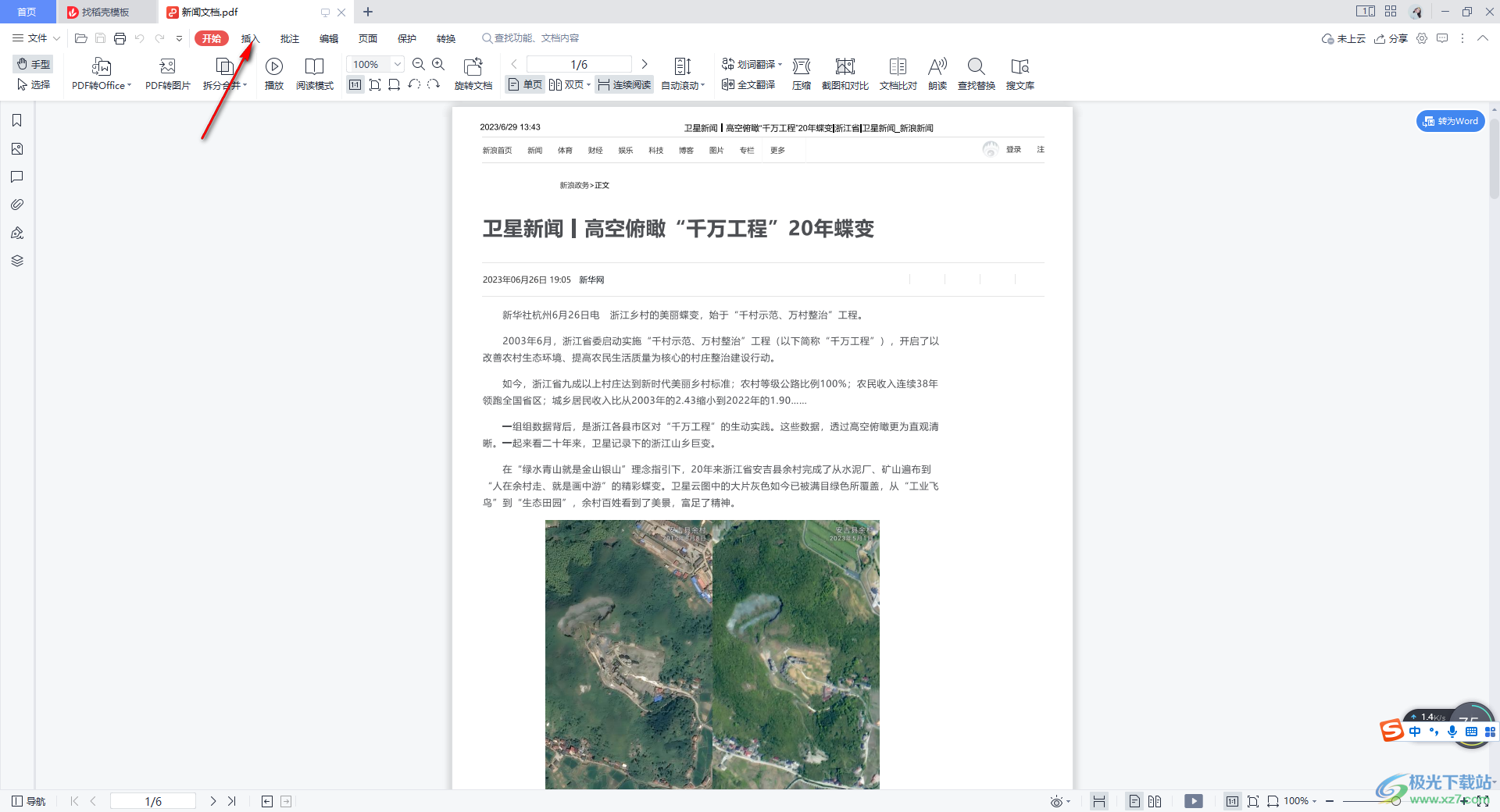1500x812 pixels.
Task: Open the comments panel in sidebar
Action: point(17,176)
